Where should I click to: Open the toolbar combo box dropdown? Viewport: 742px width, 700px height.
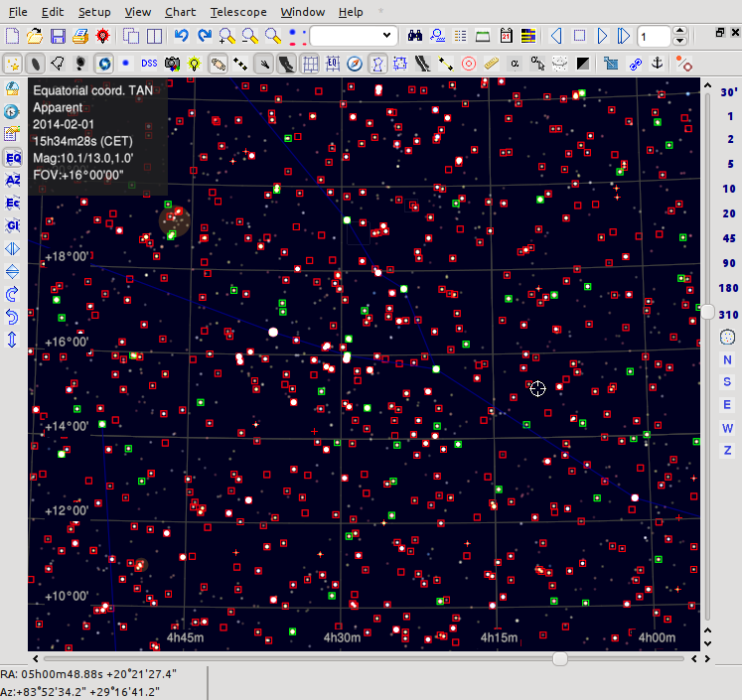coord(387,35)
